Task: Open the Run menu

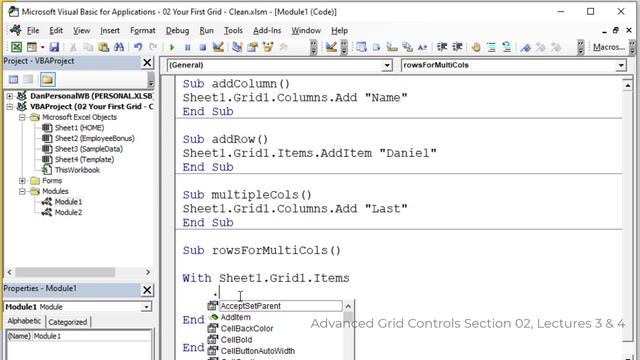Action: 207,31
